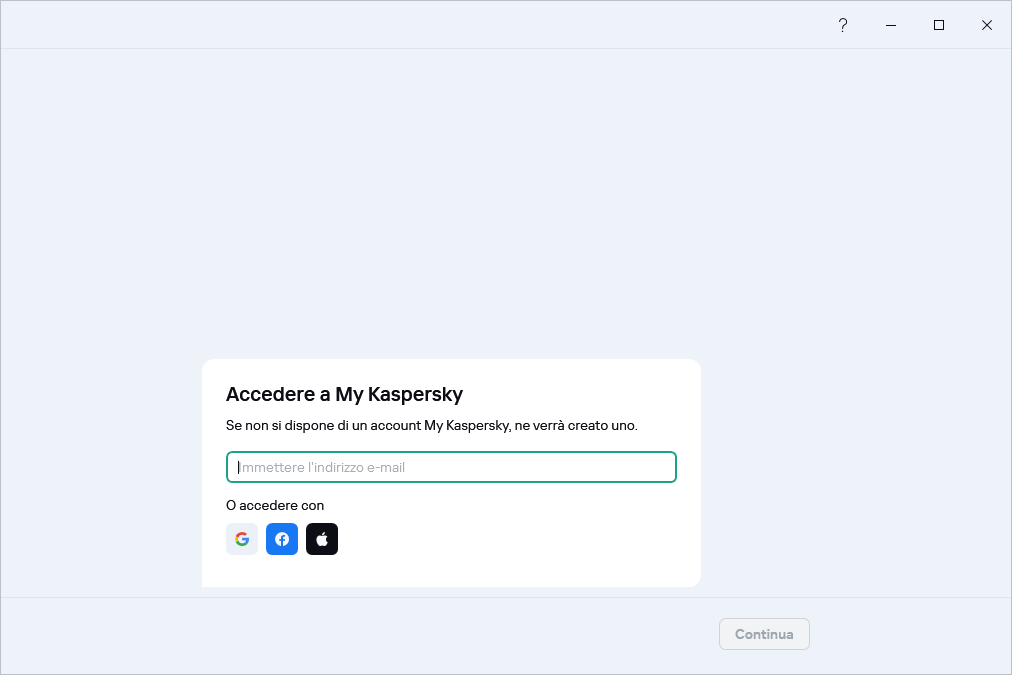The width and height of the screenshot is (1012, 675).
Task: Focus the e-mail address input field
Action: point(451,467)
